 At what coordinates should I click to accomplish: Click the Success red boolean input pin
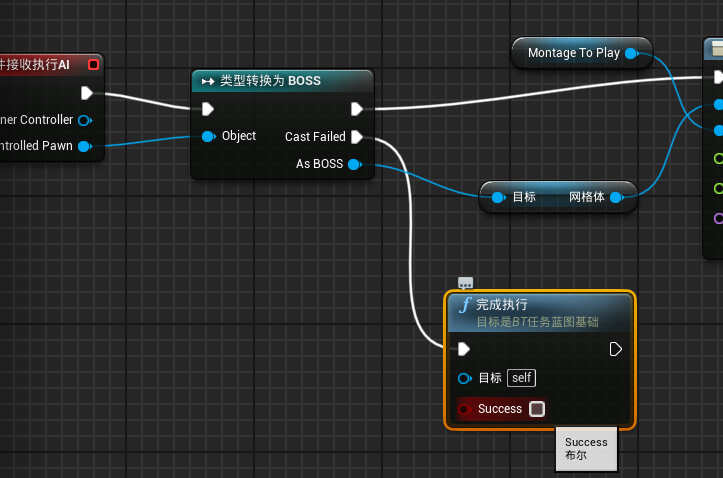(x=464, y=409)
